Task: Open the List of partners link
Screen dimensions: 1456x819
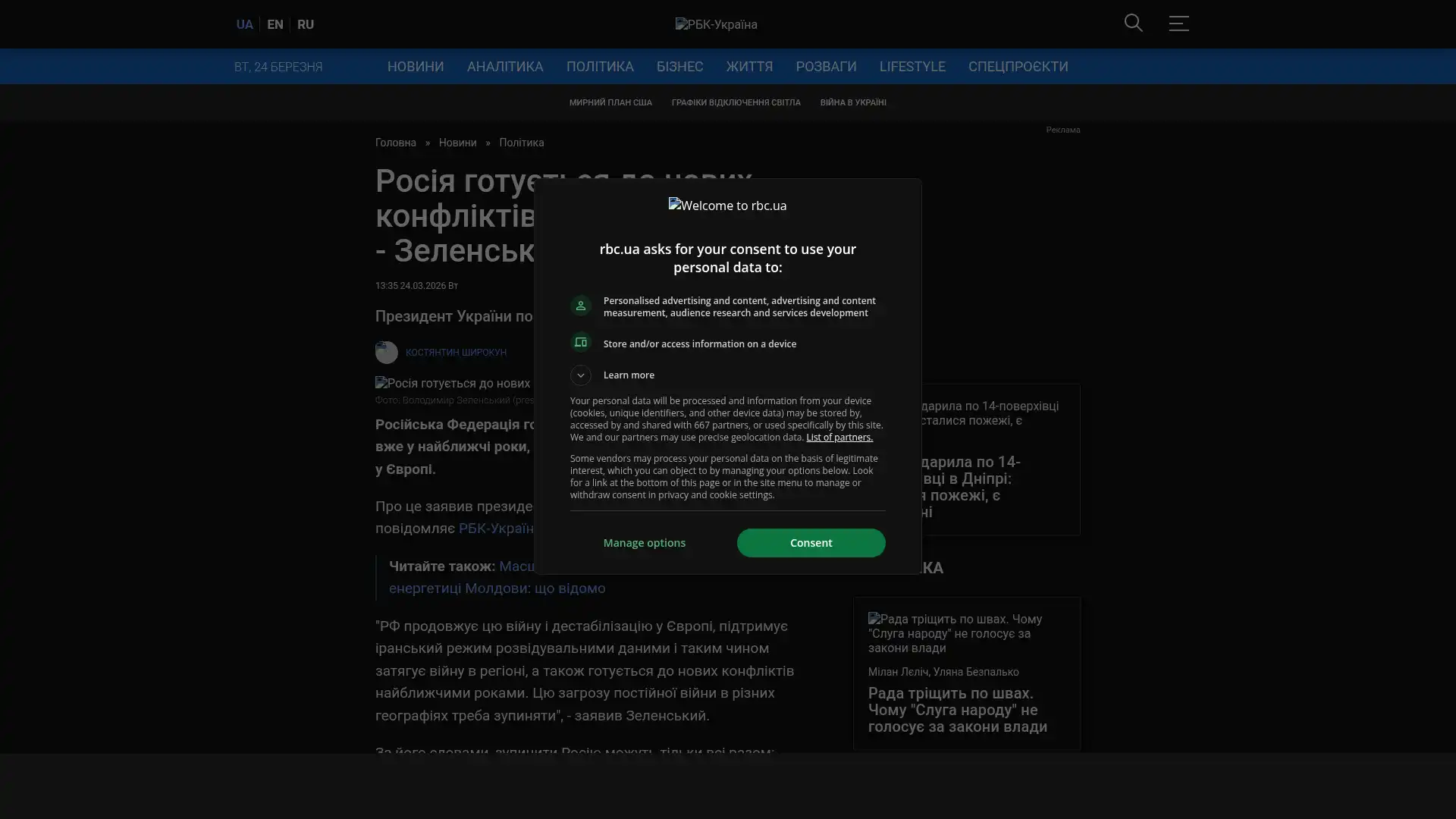Action: 839,438
